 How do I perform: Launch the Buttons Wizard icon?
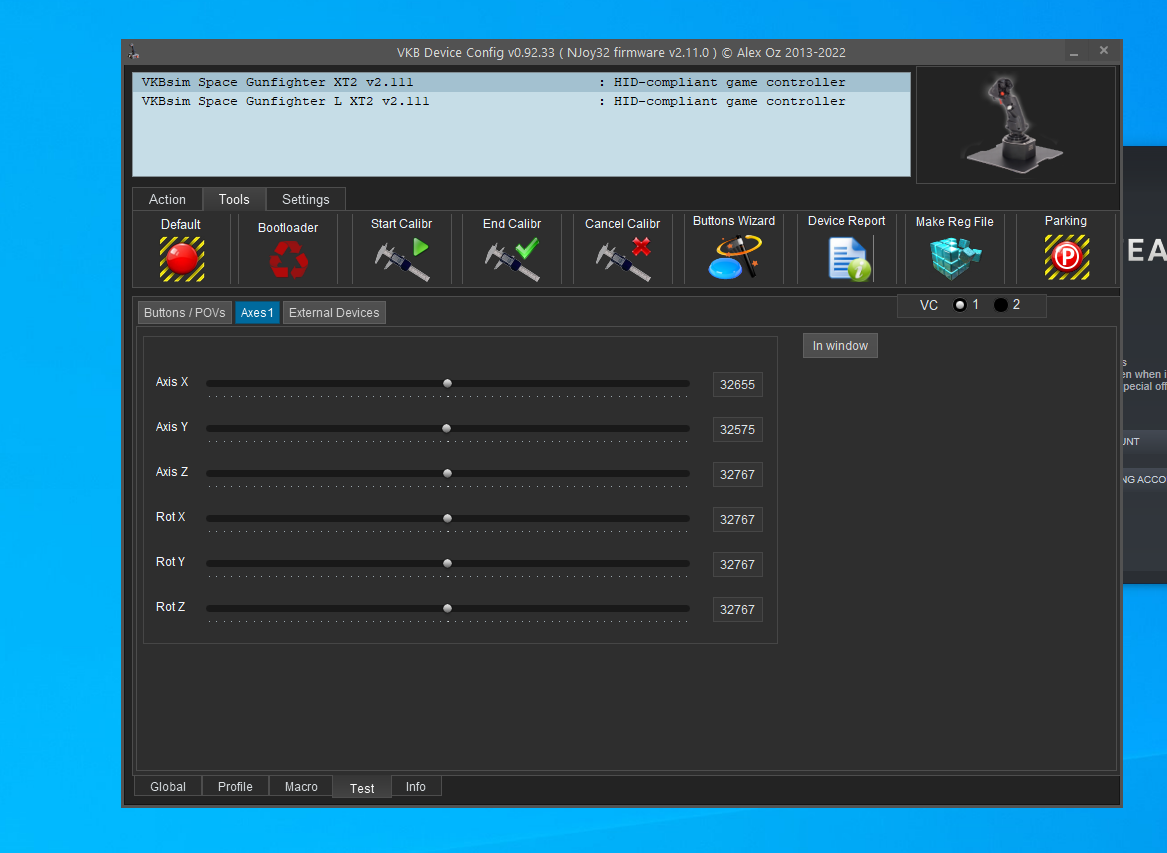pyautogui.click(x=735, y=257)
